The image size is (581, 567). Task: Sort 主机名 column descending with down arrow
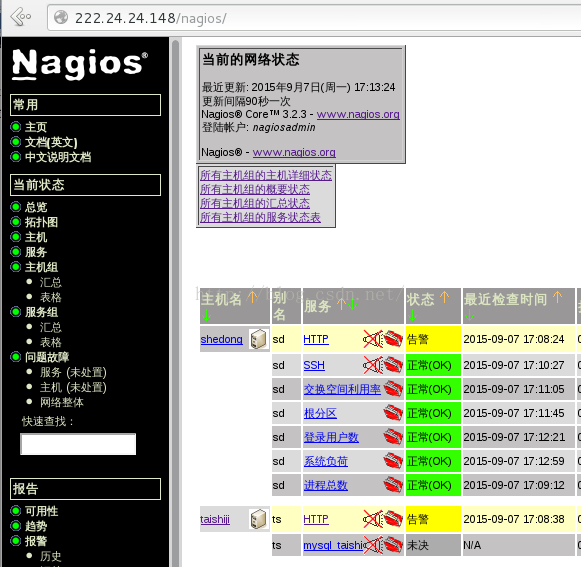click(206, 315)
